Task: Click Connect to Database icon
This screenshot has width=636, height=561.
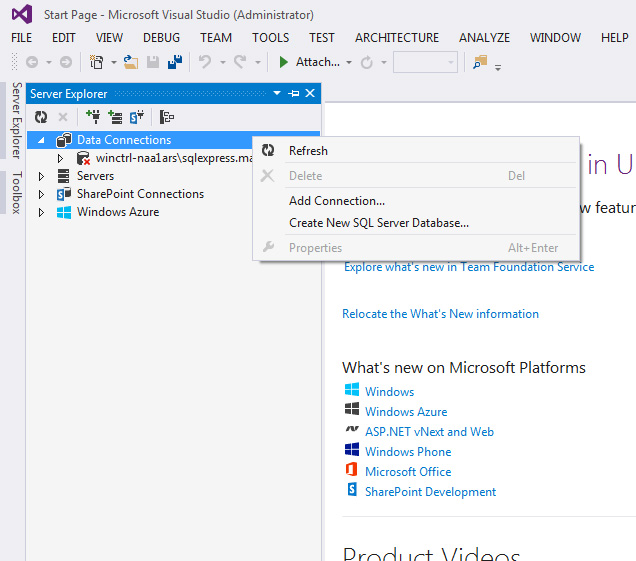Action: 93,117
